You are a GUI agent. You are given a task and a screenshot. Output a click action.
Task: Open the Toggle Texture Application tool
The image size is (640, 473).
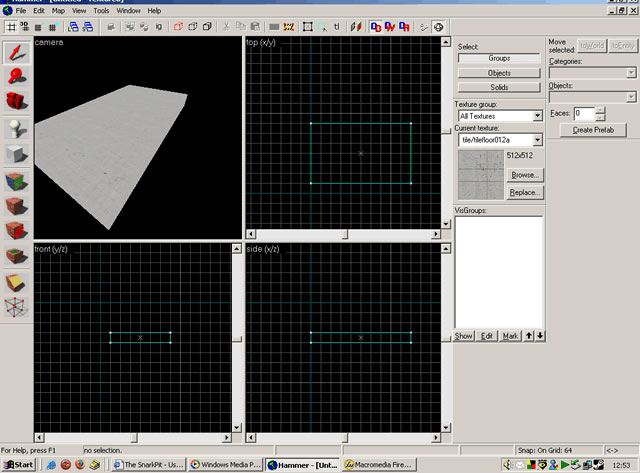17,180
